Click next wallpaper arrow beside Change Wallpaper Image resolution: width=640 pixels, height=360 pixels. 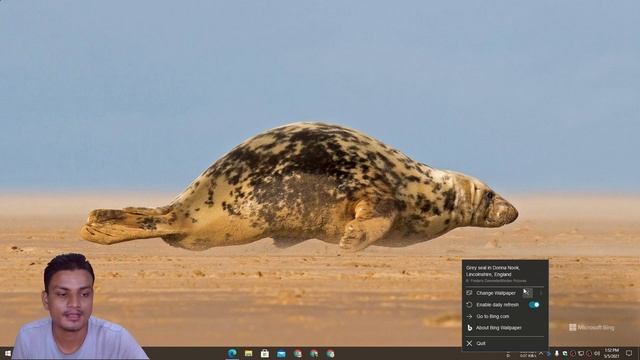pyautogui.click(x=541, y=293)
